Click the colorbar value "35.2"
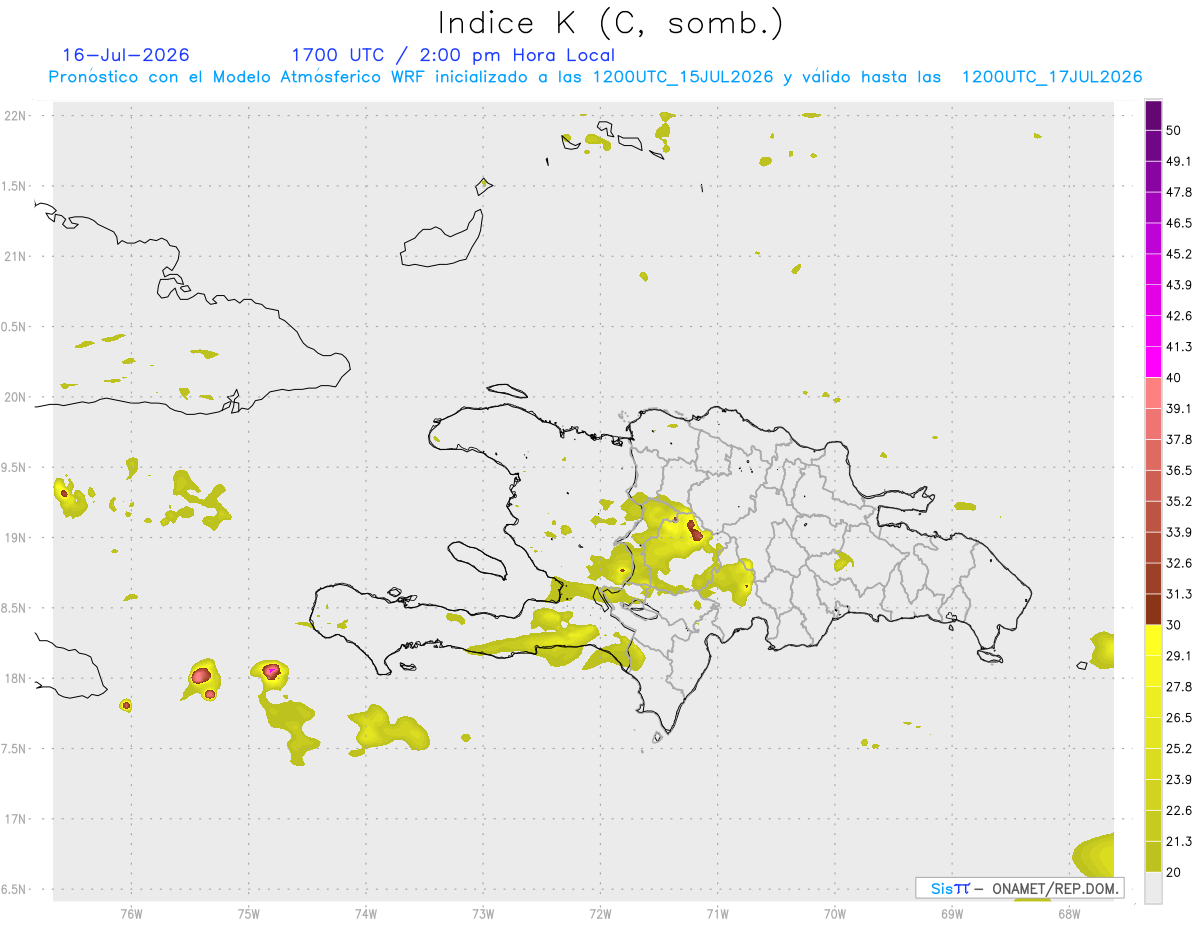Screen dimensions: 1200x927 tap(1179, 501)
